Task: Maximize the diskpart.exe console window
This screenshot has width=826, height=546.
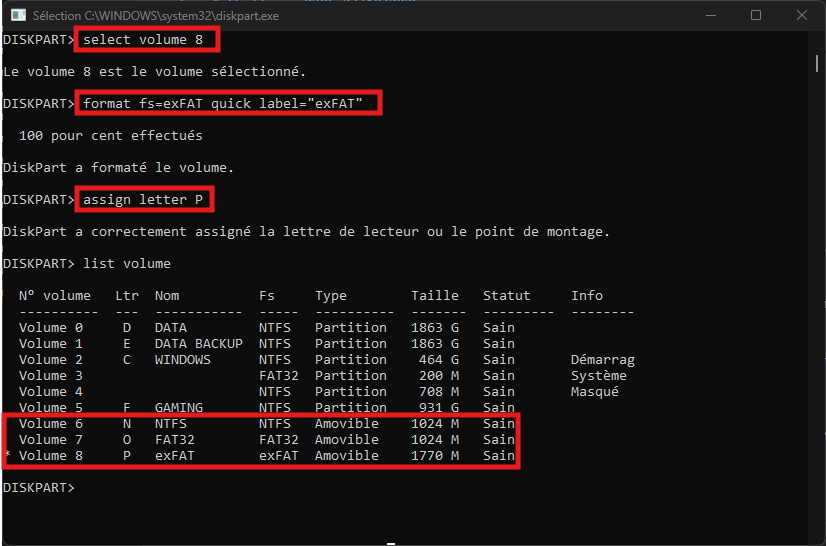Action: (756, 15)
